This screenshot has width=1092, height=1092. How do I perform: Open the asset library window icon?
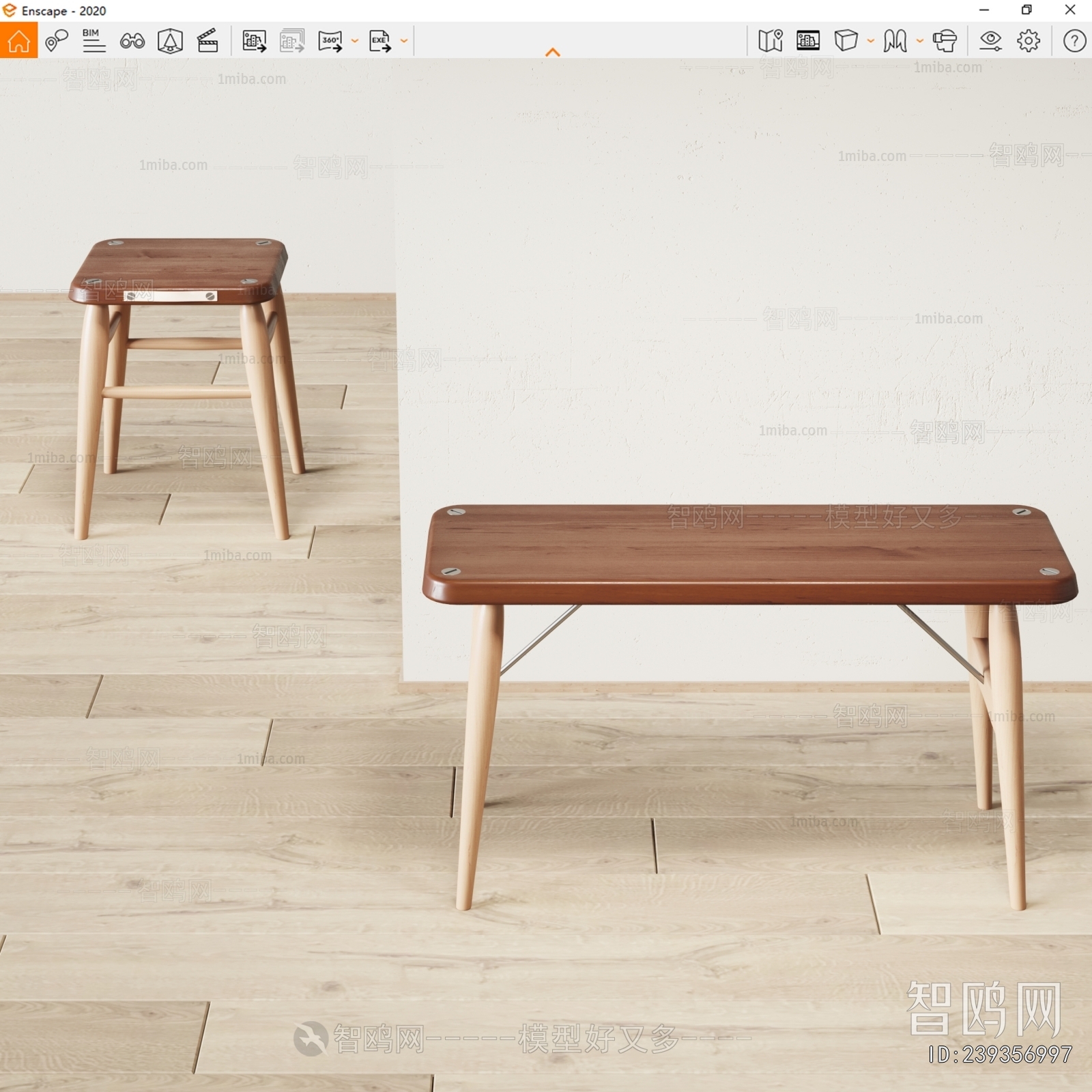(x=808, y=41)
